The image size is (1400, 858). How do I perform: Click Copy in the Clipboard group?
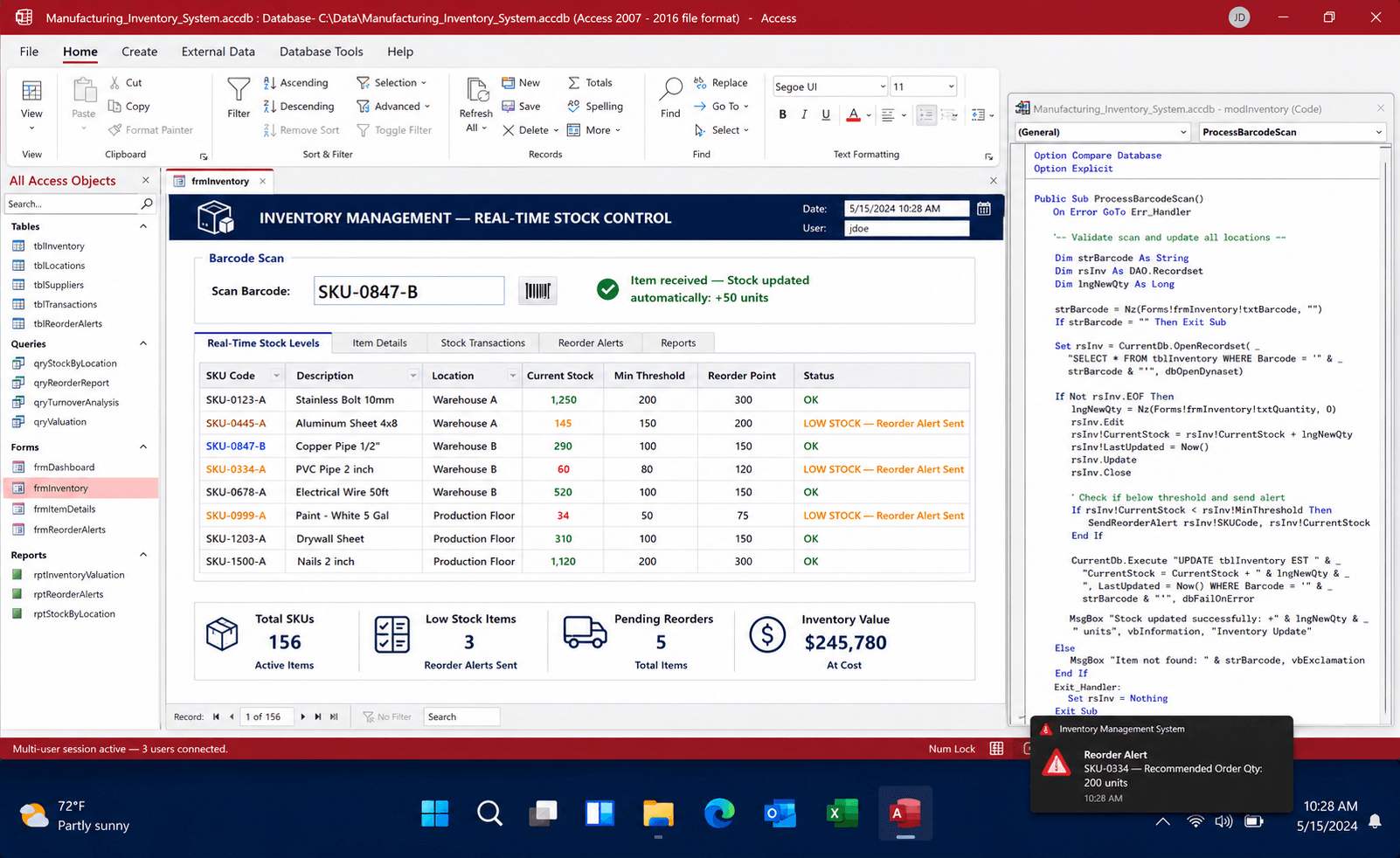pos(128,107)
